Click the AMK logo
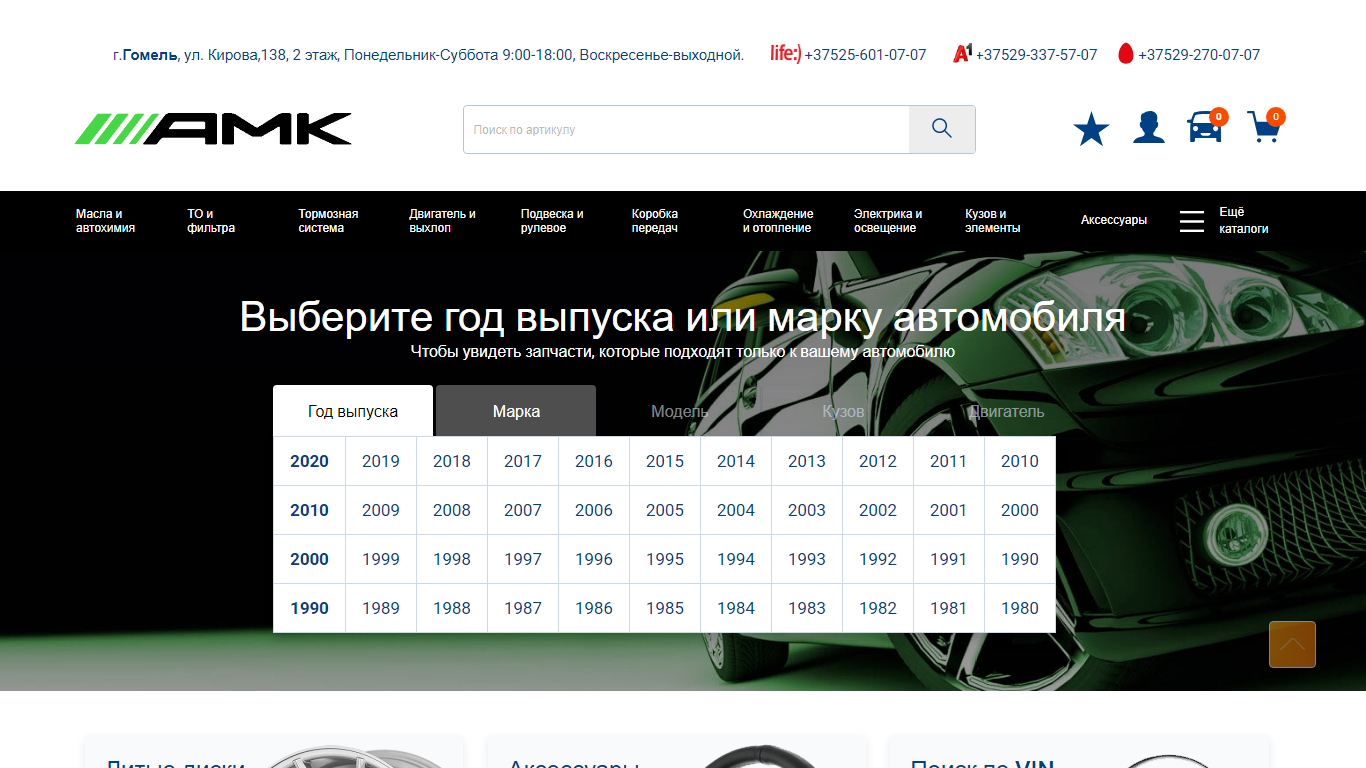 [213, 129]
